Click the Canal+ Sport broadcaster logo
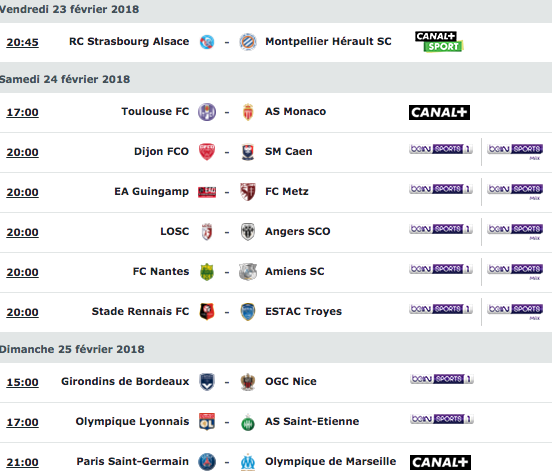552x476 pixels. click(439, 42)
